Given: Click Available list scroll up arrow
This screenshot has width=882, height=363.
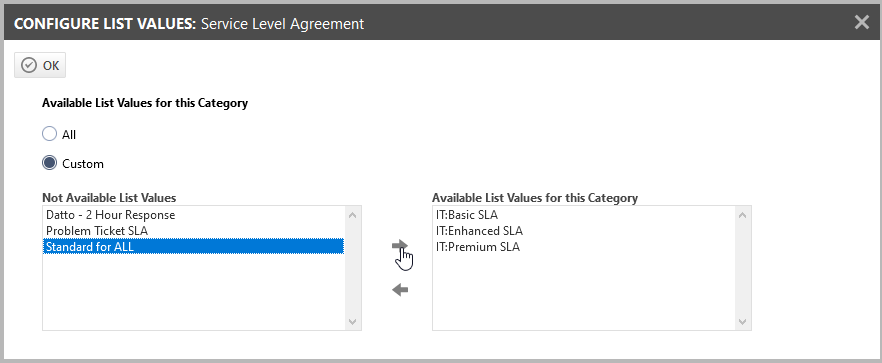Looking at the screenshot, I should coord(742,214).
